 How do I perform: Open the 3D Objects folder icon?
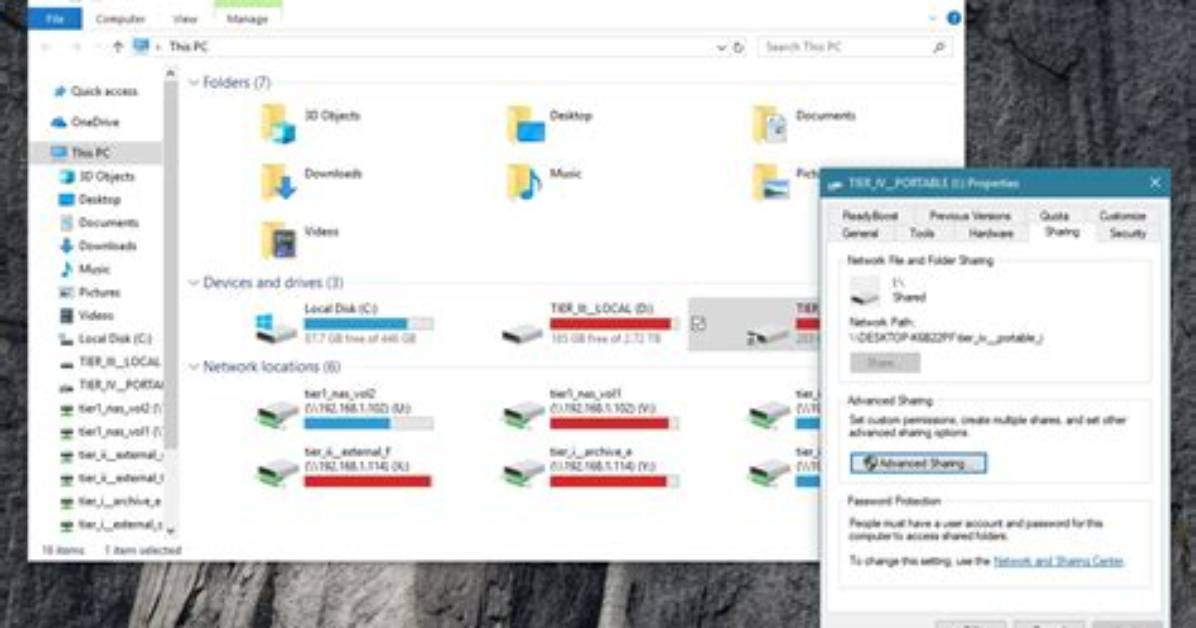click(278, 124)
